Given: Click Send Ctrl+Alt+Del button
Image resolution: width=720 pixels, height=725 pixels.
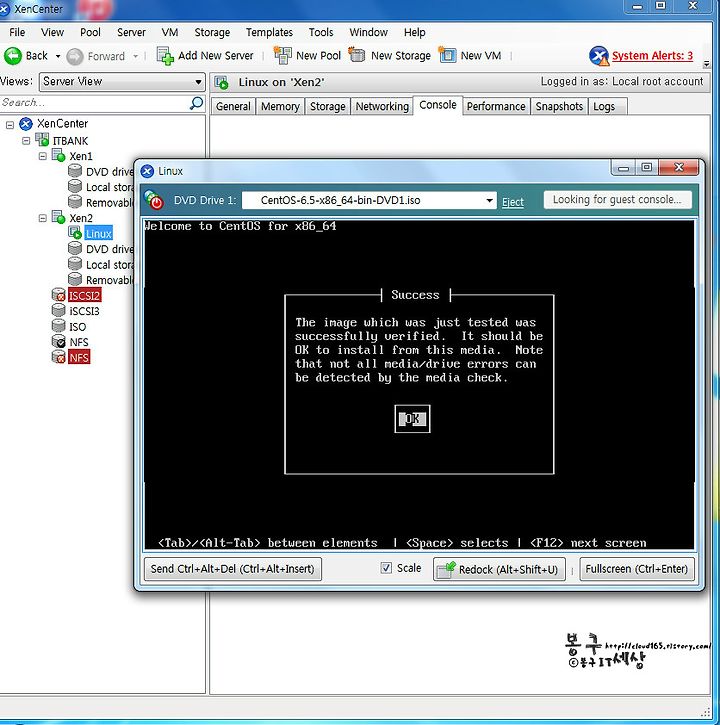Looking at the screenshot, I should (x=233, y=569).
